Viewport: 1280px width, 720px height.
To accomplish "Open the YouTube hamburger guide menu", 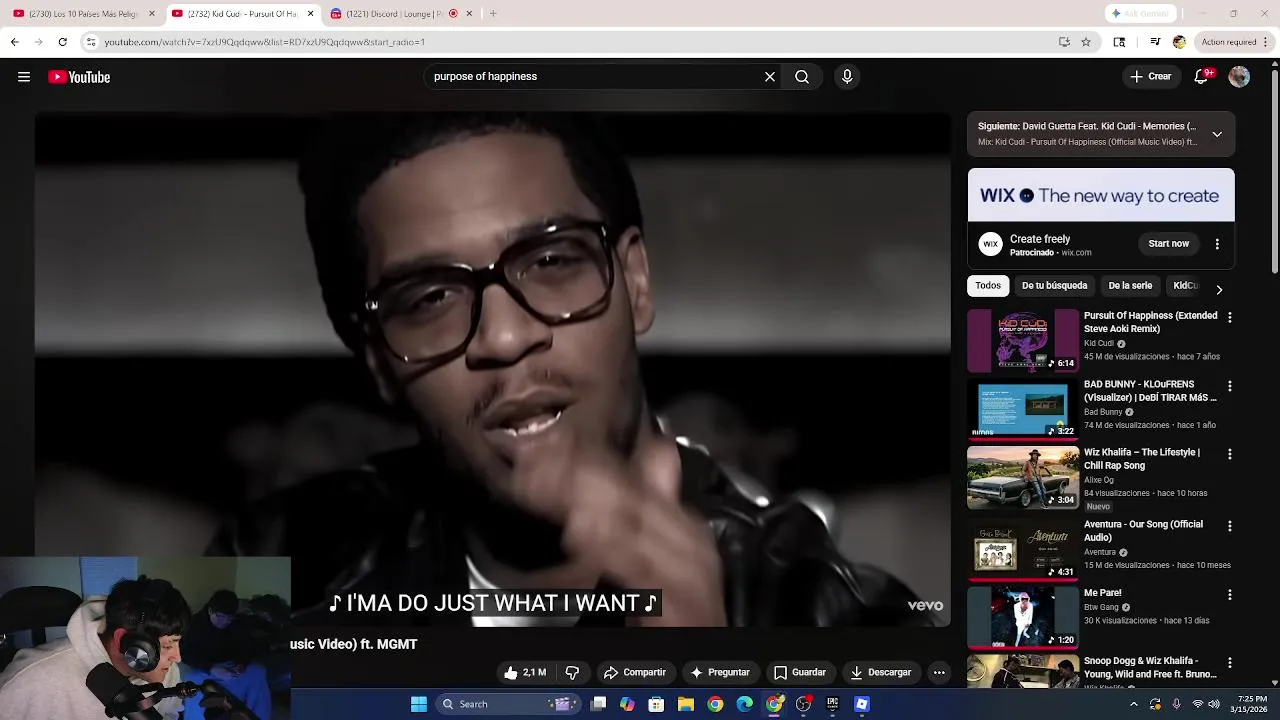I will tap(24, 77).
